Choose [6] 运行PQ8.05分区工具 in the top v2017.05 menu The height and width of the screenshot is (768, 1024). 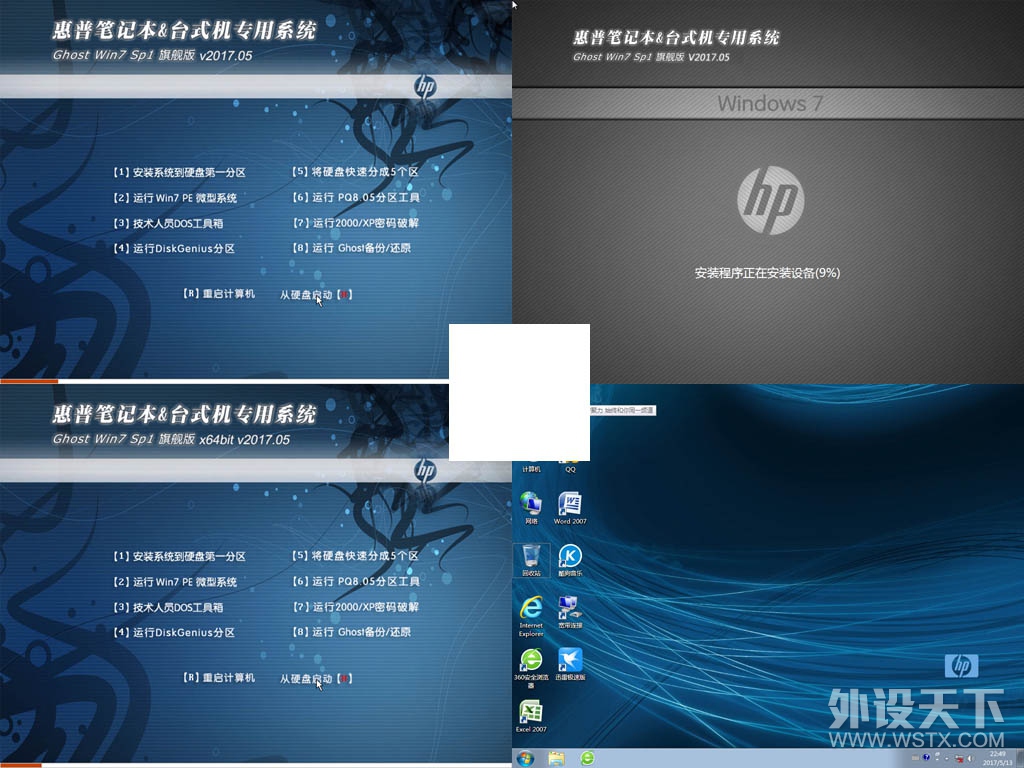point(355,197)
